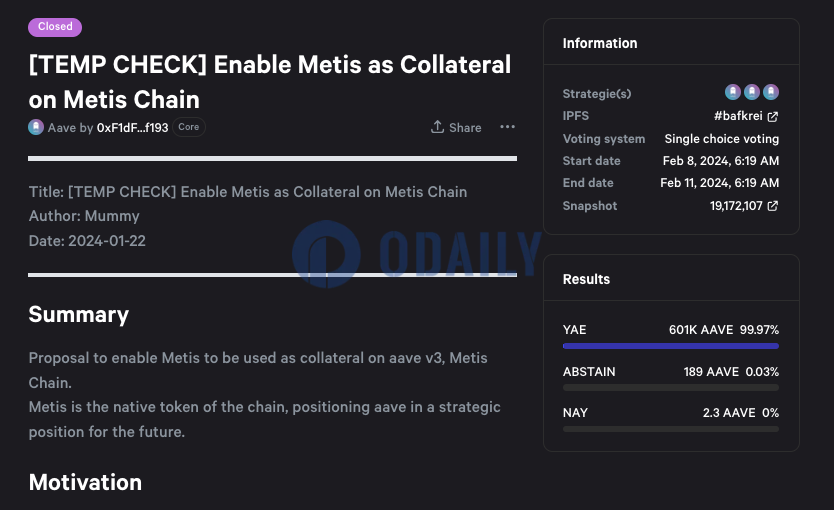Click the #bafkrei IPFS hash link

click(738, 116)
